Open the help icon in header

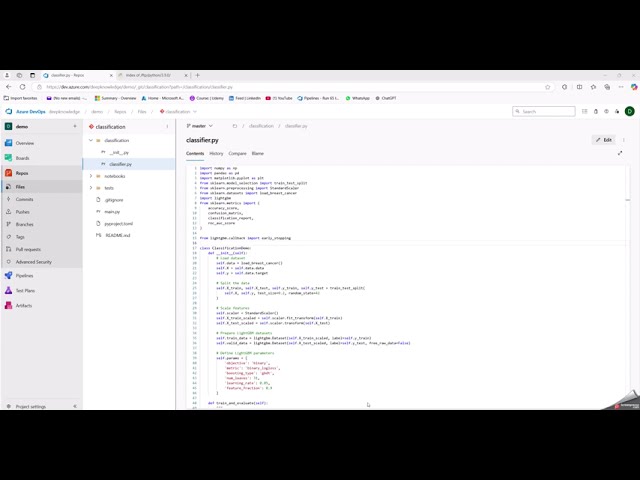(x=606, y=111)
